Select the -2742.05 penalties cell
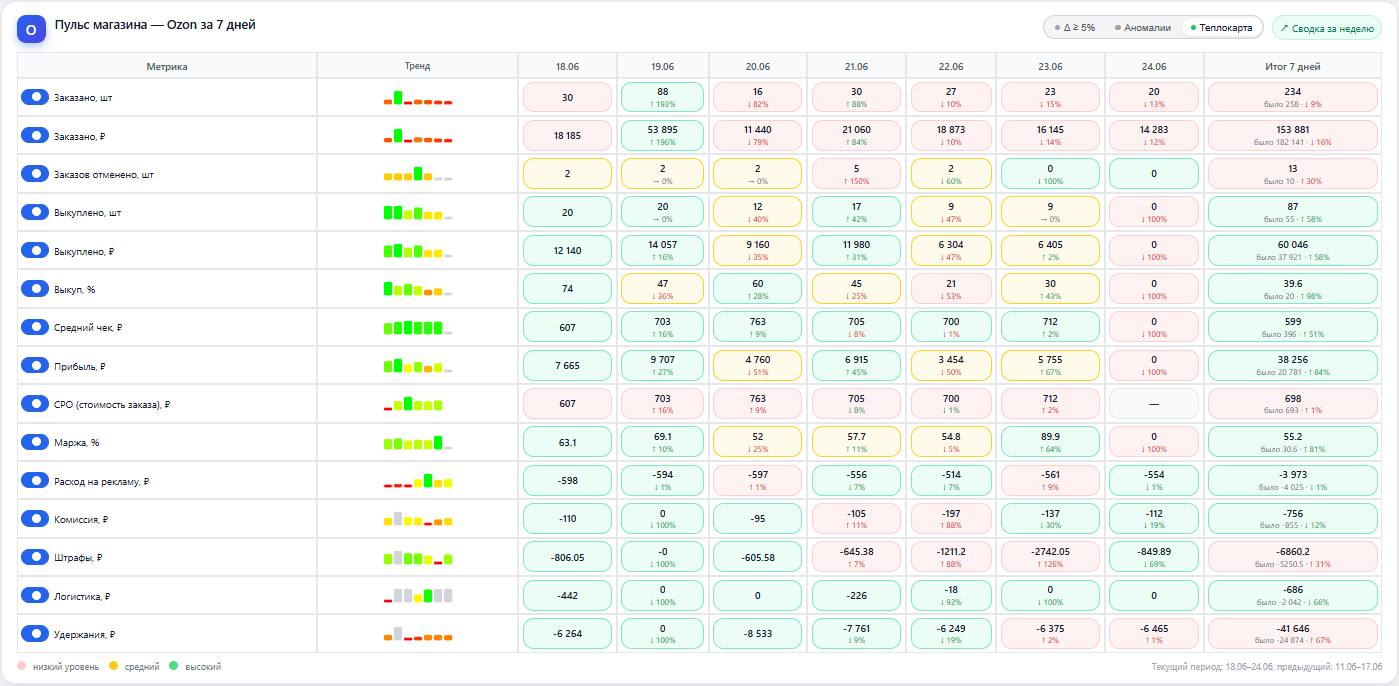Viewport: 1399px width, 686px height. click(x=1050, y=557)
